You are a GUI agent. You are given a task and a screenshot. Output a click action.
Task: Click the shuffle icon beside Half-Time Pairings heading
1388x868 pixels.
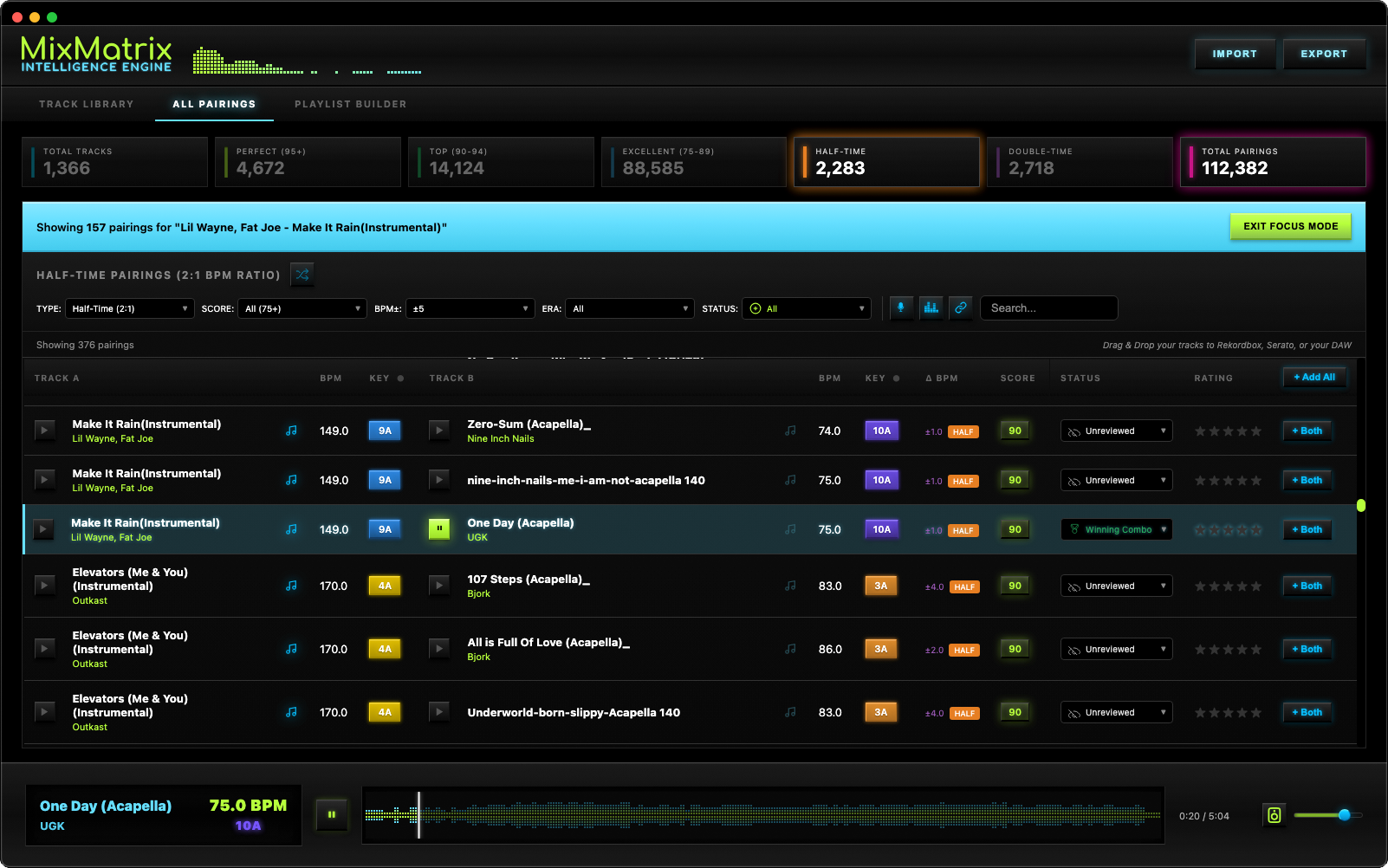click(302, 275)
